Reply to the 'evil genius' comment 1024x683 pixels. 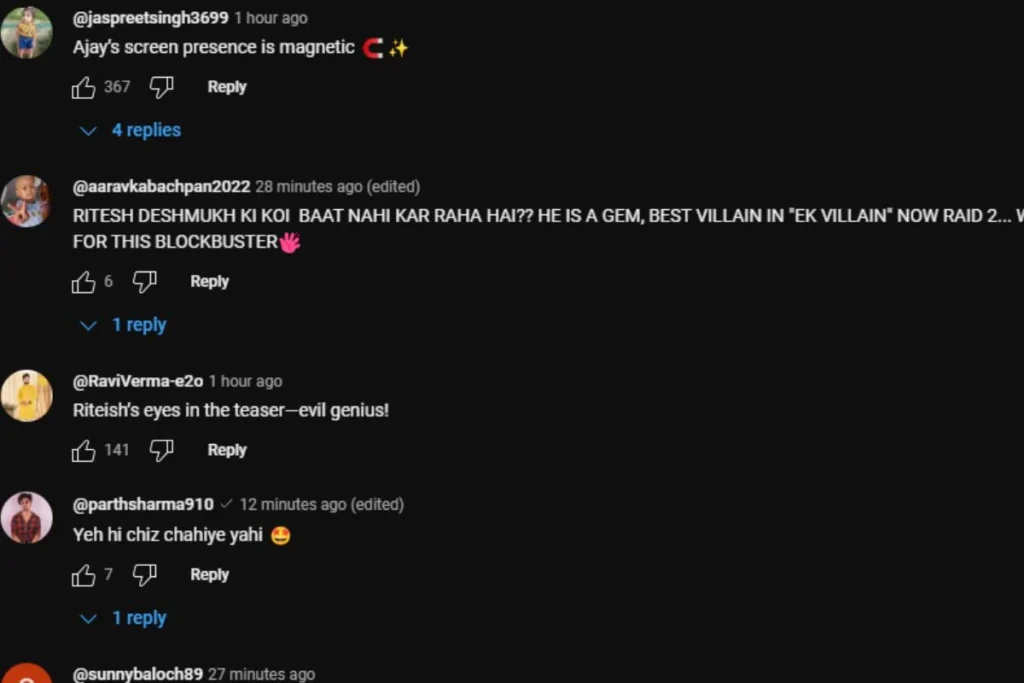[227, 450]
